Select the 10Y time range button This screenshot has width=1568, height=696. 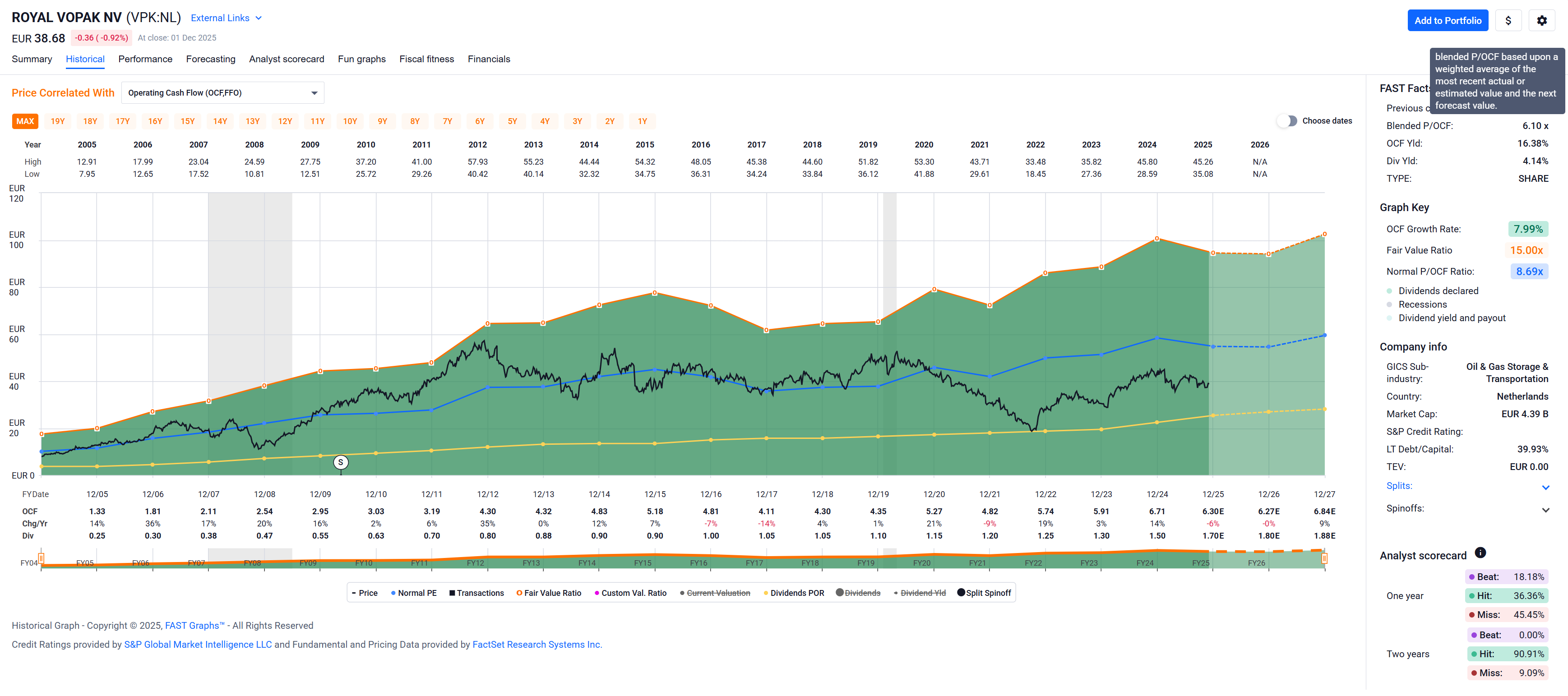click(350, 122)
